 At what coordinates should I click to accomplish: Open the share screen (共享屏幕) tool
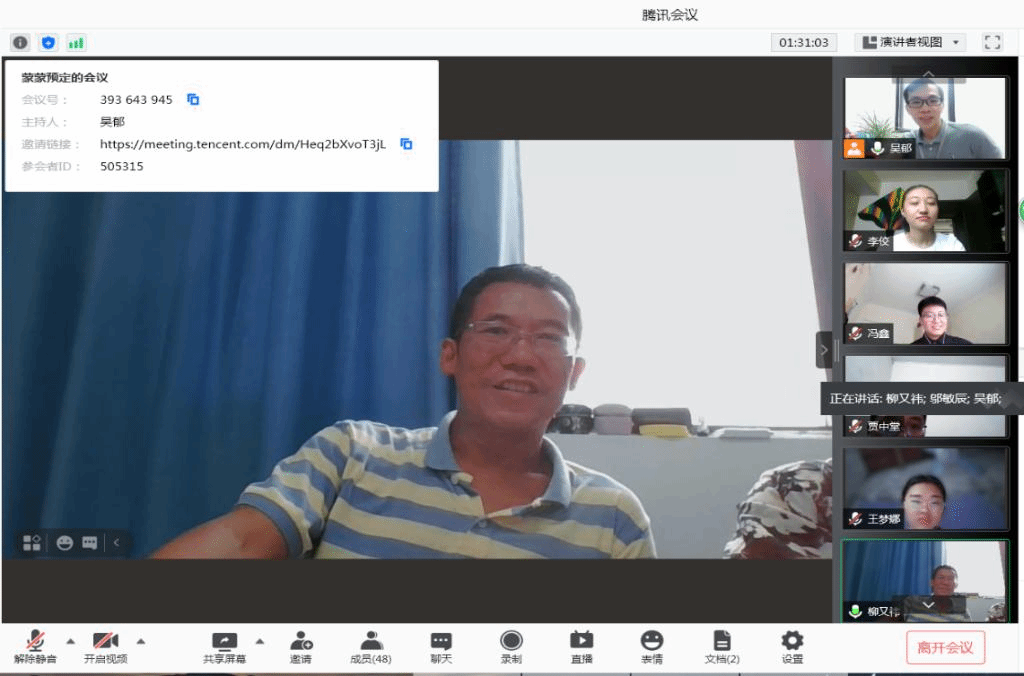click(x=224, y=647)
